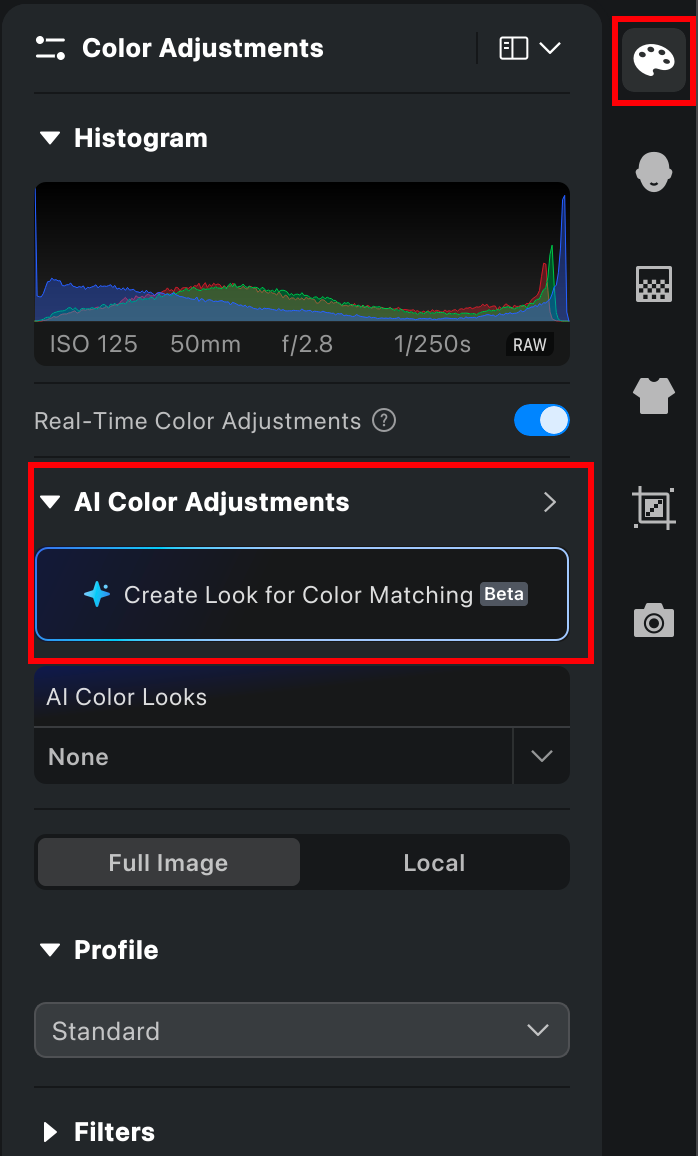Open the clothing t-shirt panel icon
Screen dimensions: 698x1156
click(x=654, y=396)
